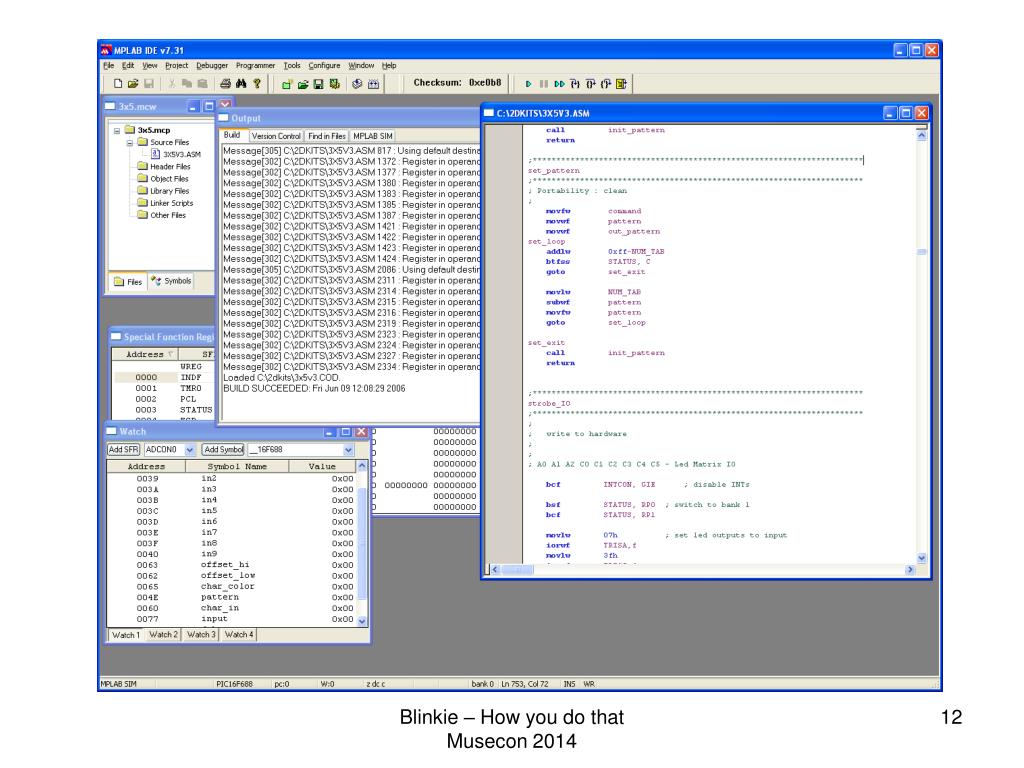Select the Files tab in project window

(x=128, y=281)
